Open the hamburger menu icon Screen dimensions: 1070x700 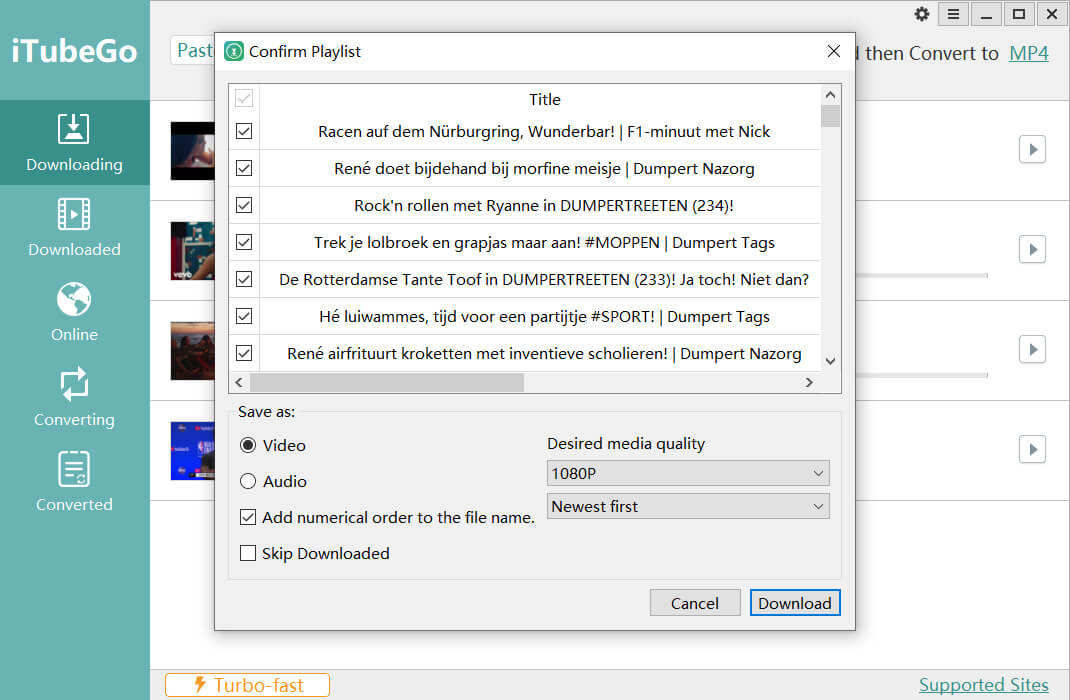953,14
